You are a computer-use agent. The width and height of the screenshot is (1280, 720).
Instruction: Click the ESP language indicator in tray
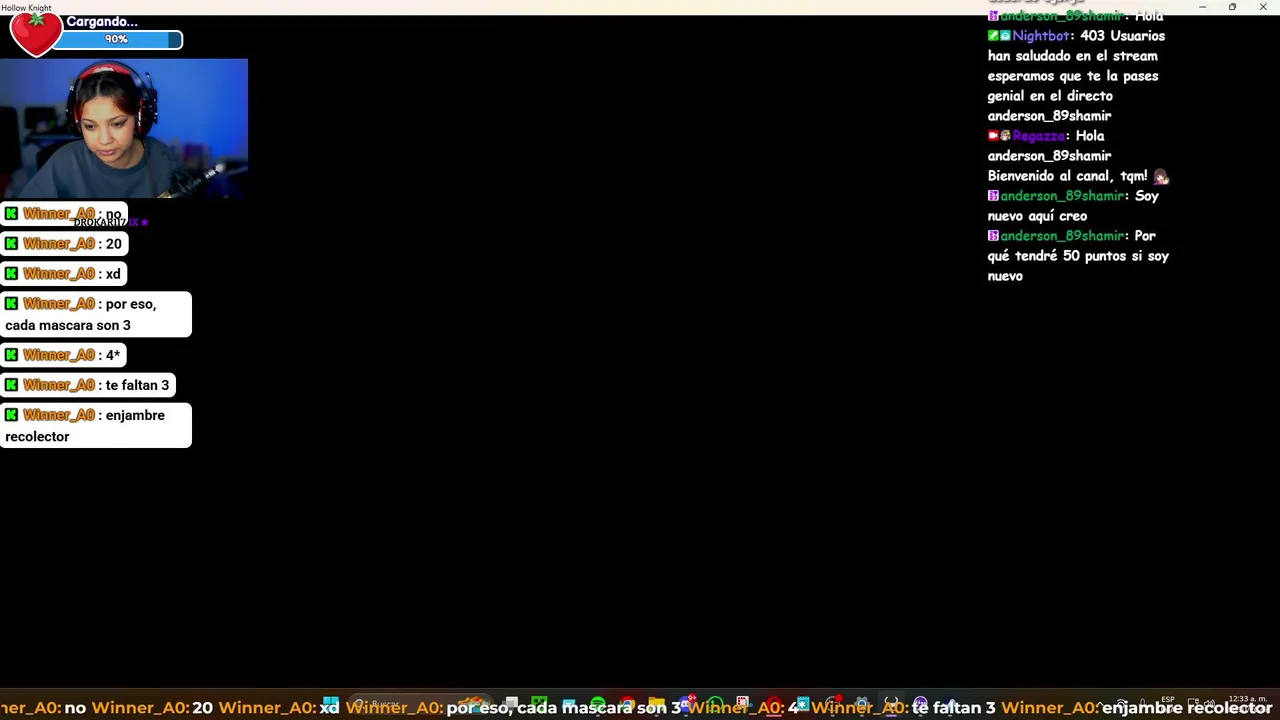coord(1168,699)
